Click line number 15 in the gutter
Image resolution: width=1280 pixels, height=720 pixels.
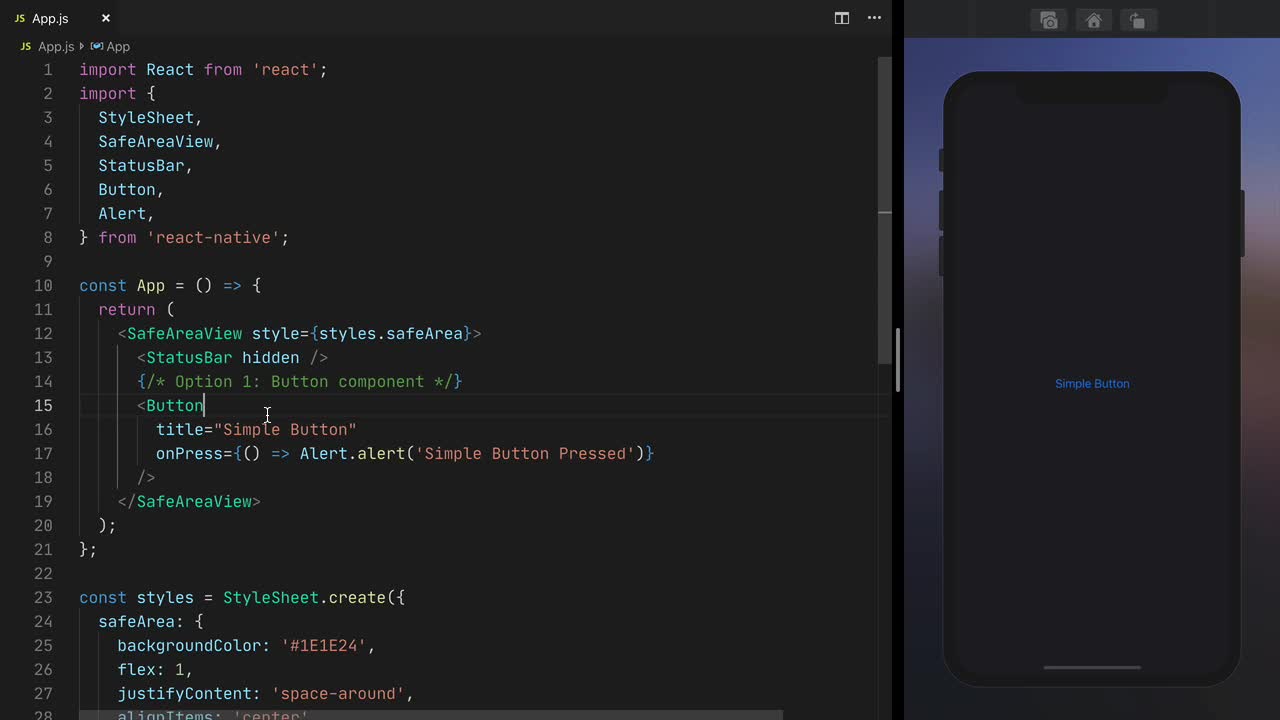tap(43, 405)
